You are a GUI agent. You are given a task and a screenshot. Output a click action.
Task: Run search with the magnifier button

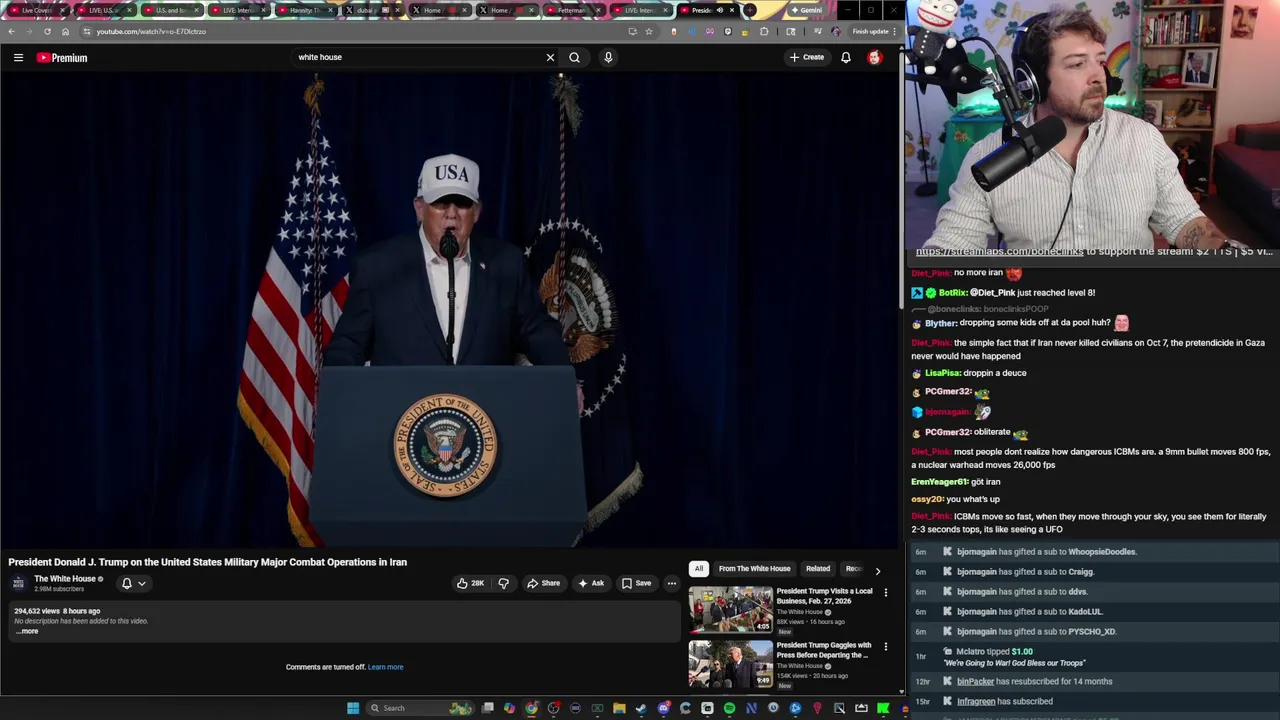(574, 57)
